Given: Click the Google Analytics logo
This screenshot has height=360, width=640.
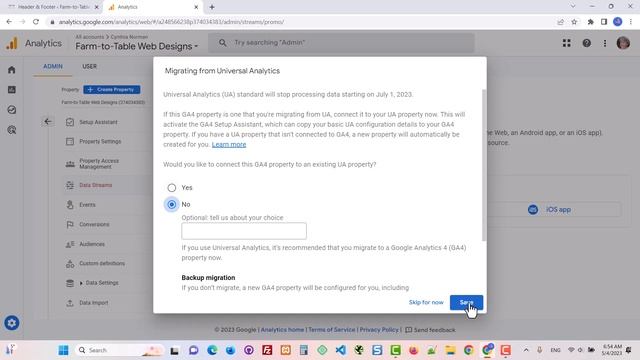Looking at the screenshot, I should coord(12,43).
